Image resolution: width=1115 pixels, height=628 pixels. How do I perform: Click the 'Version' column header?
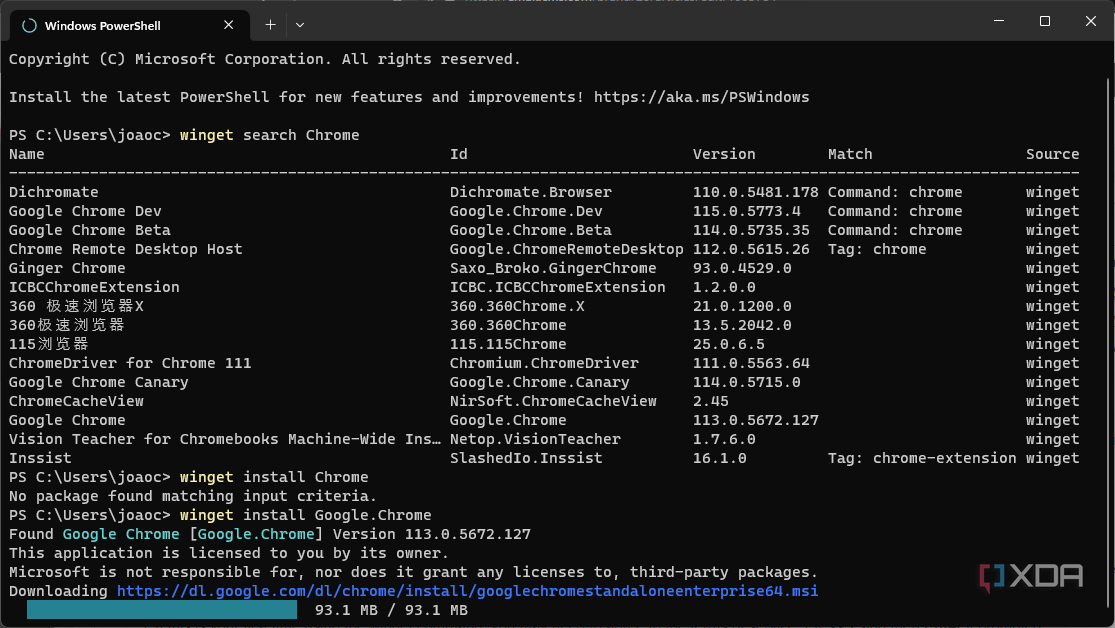click(725, 154)
